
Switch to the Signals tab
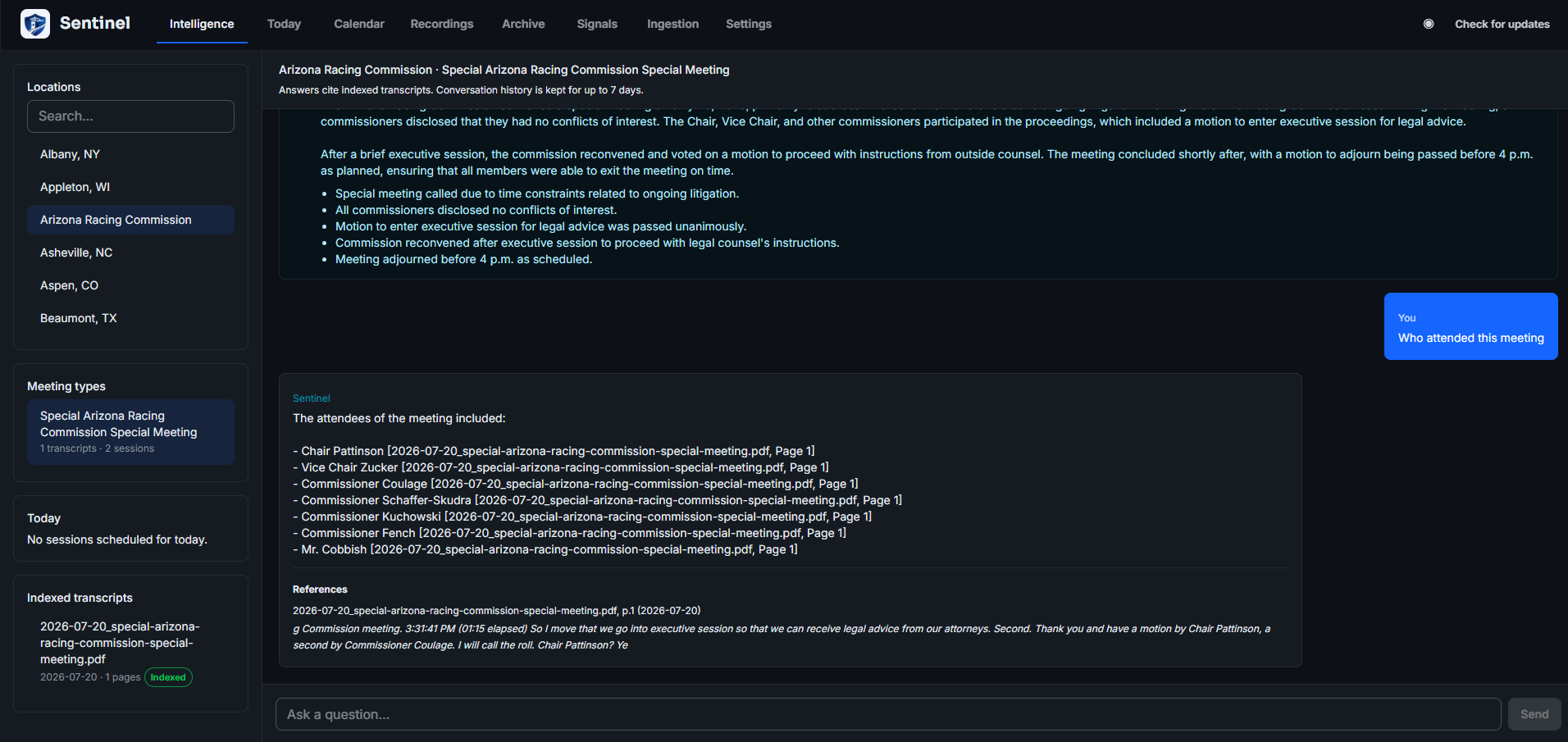tap(597, 24)
